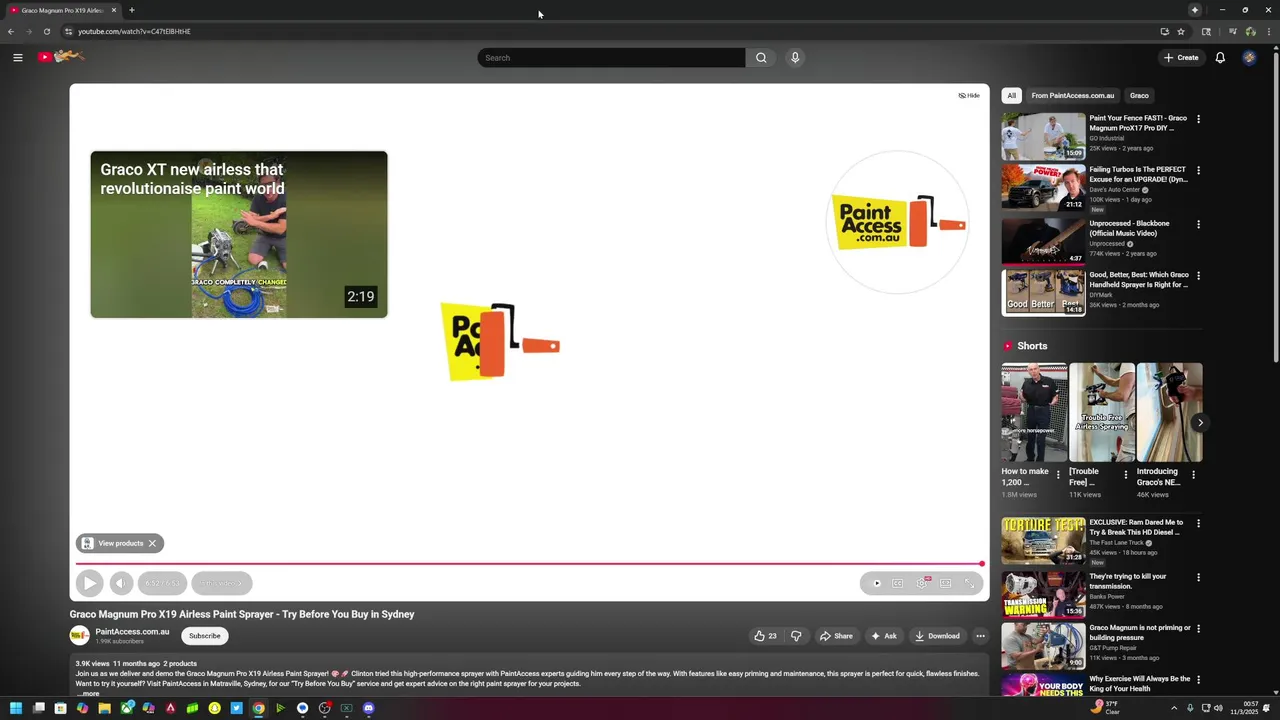
Task: Open the Chrome three-dot menu
Action: 1267,31
